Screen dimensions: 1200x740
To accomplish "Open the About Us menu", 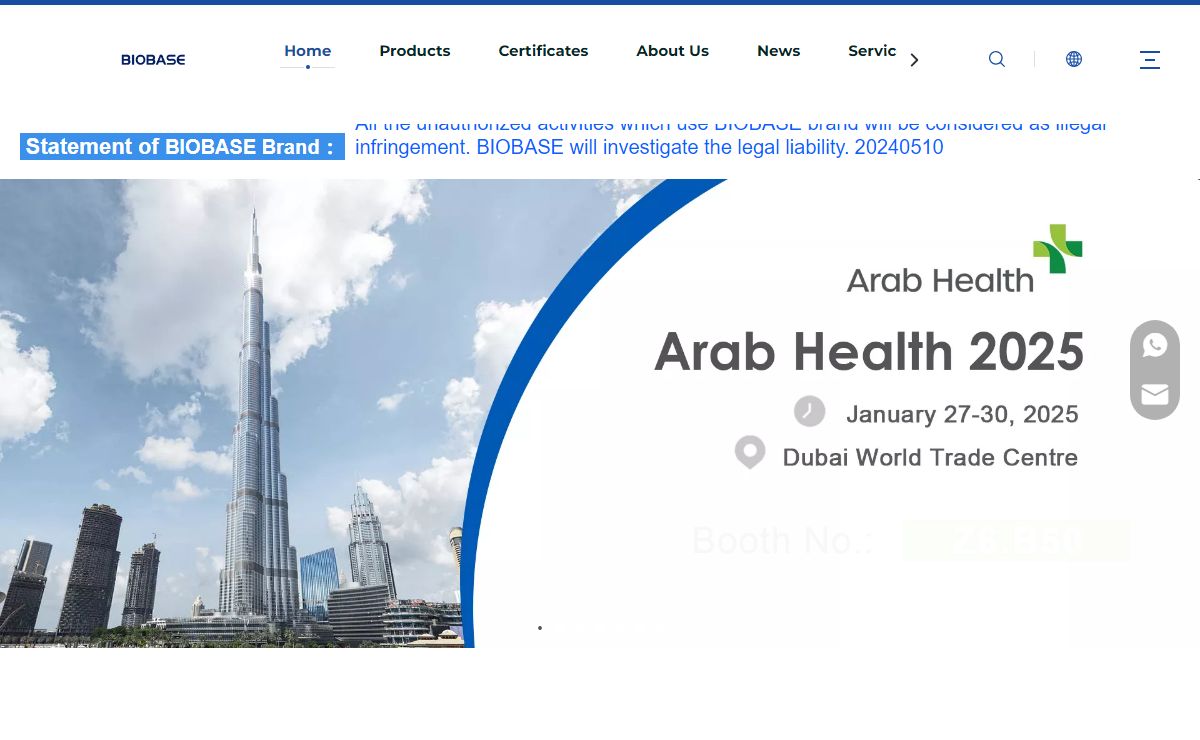I will [672, 51].
